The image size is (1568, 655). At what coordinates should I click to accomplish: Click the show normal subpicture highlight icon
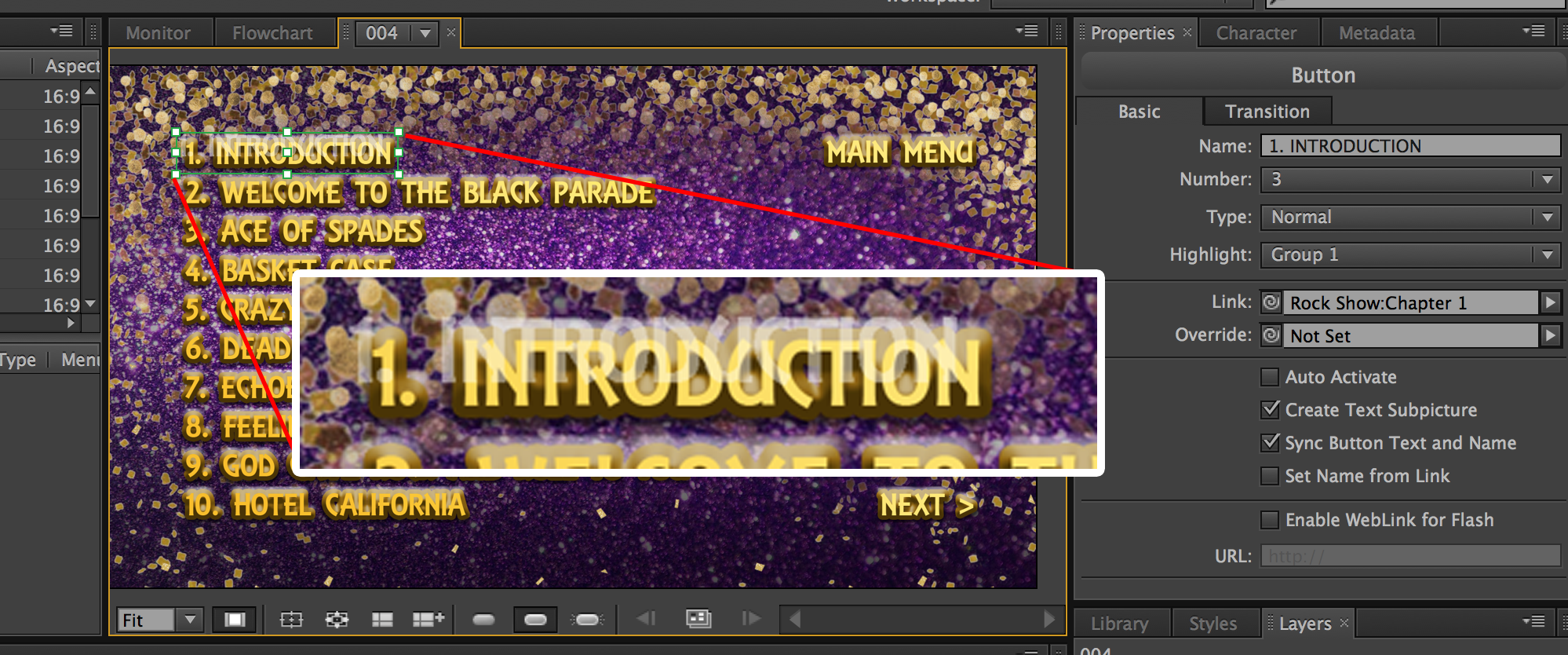coord(484,620)
